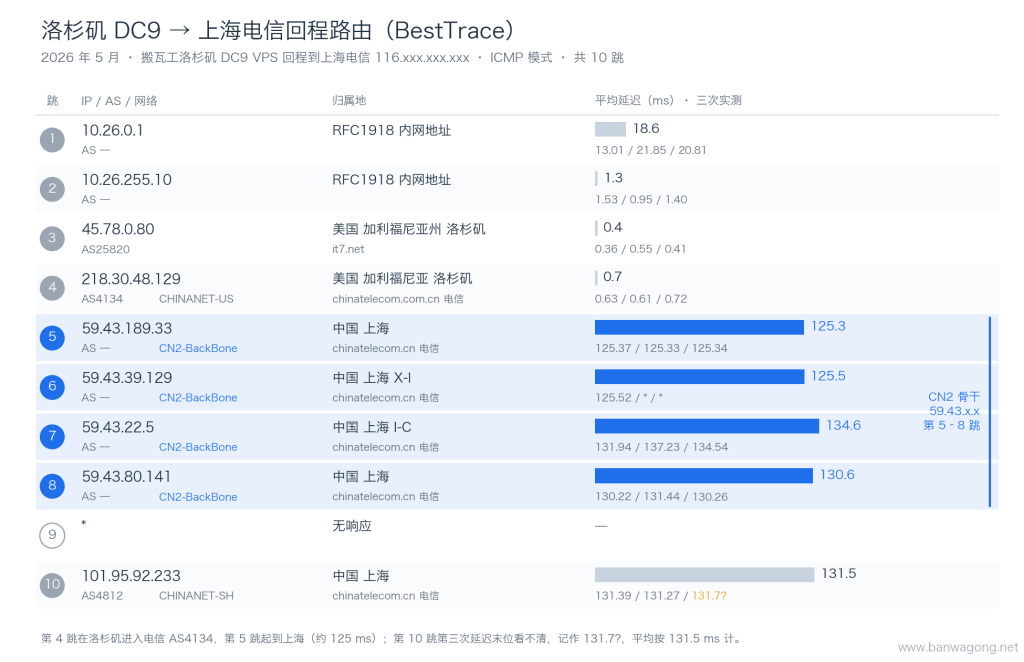1024x662 pixels.
Task: Click it7.net domain under hop 3
Action: tap(348, 249)
